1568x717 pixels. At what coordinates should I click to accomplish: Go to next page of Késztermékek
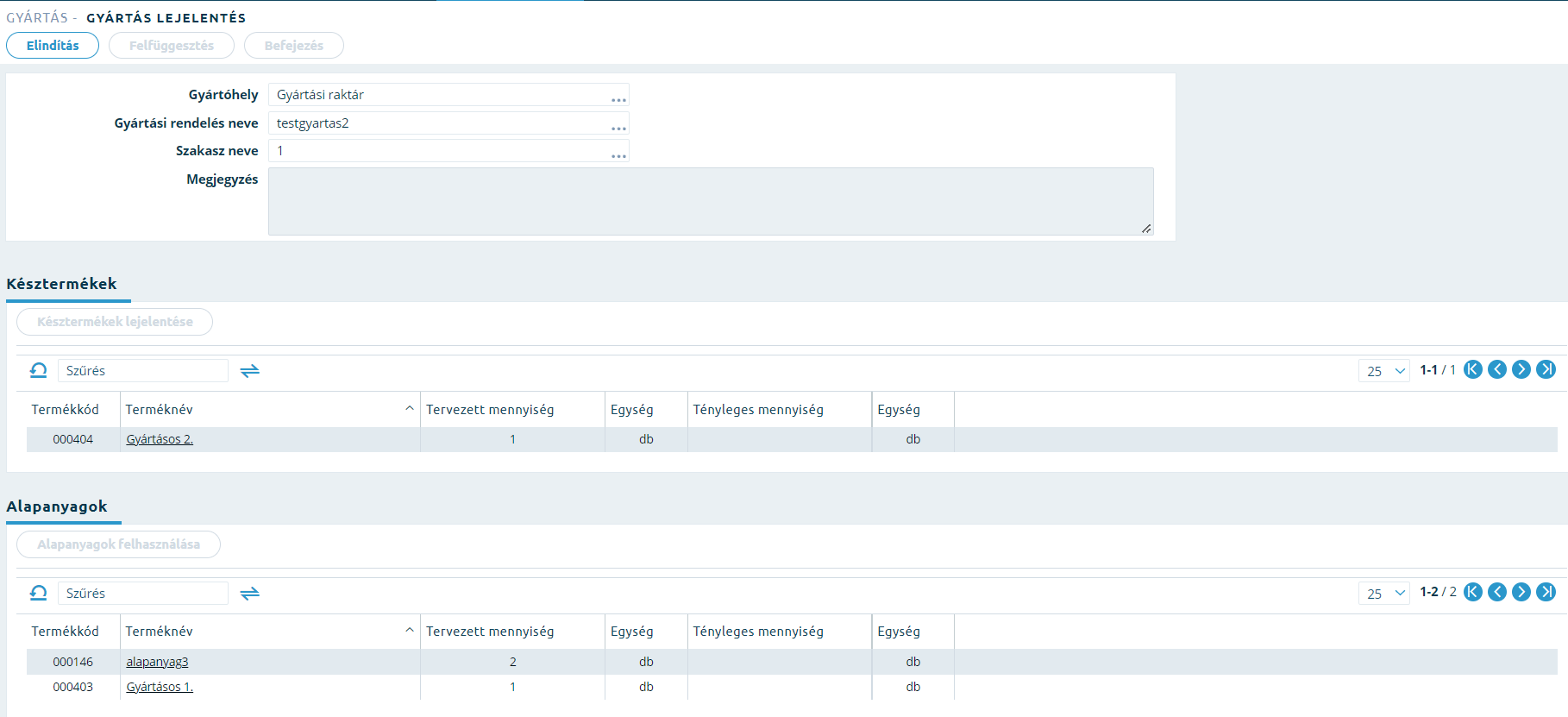pos(1521,369)
